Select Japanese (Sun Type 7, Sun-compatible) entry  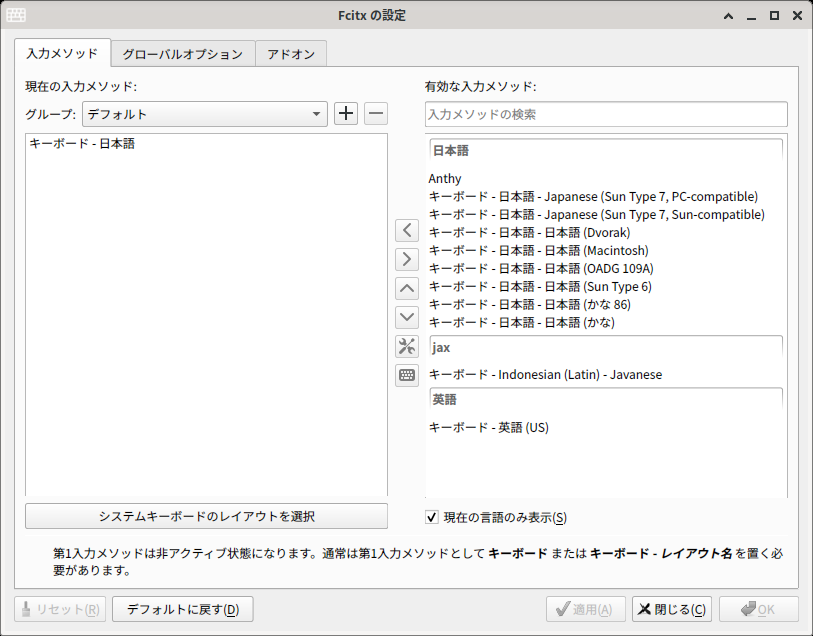(606, 215)
